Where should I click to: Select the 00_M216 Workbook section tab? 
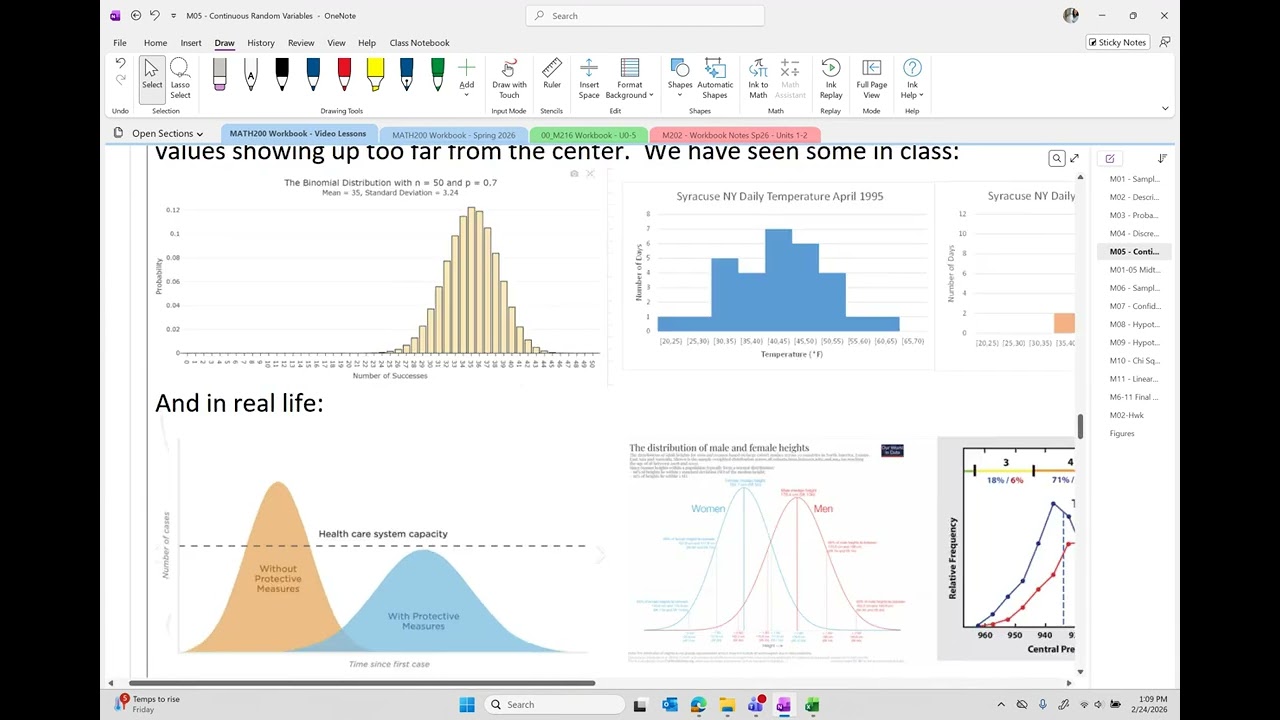[x=589, y=135]
